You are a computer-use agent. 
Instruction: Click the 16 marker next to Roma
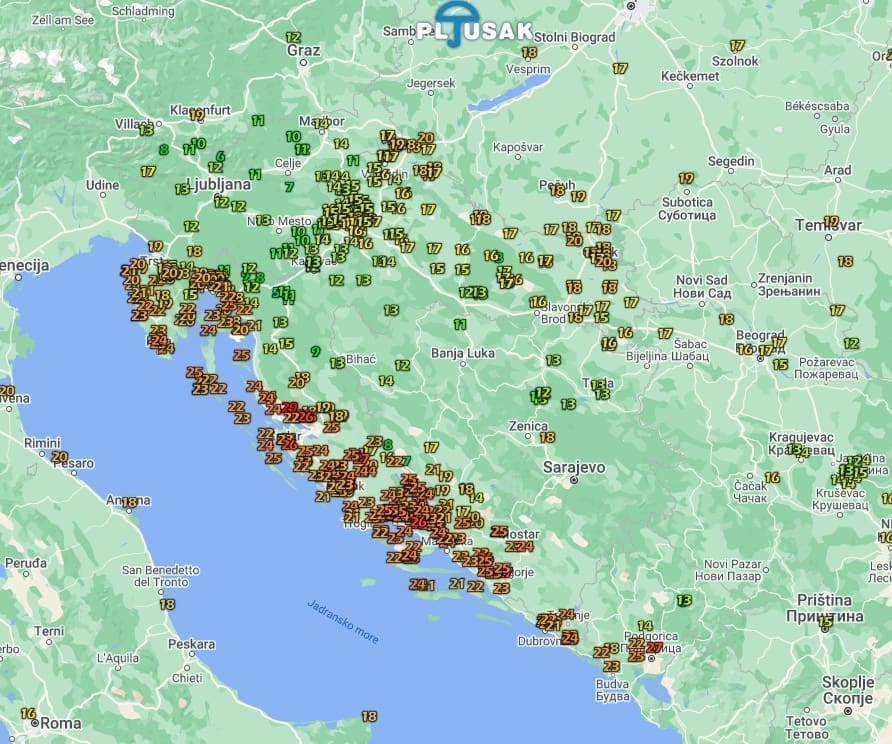[x=28, y=714]
